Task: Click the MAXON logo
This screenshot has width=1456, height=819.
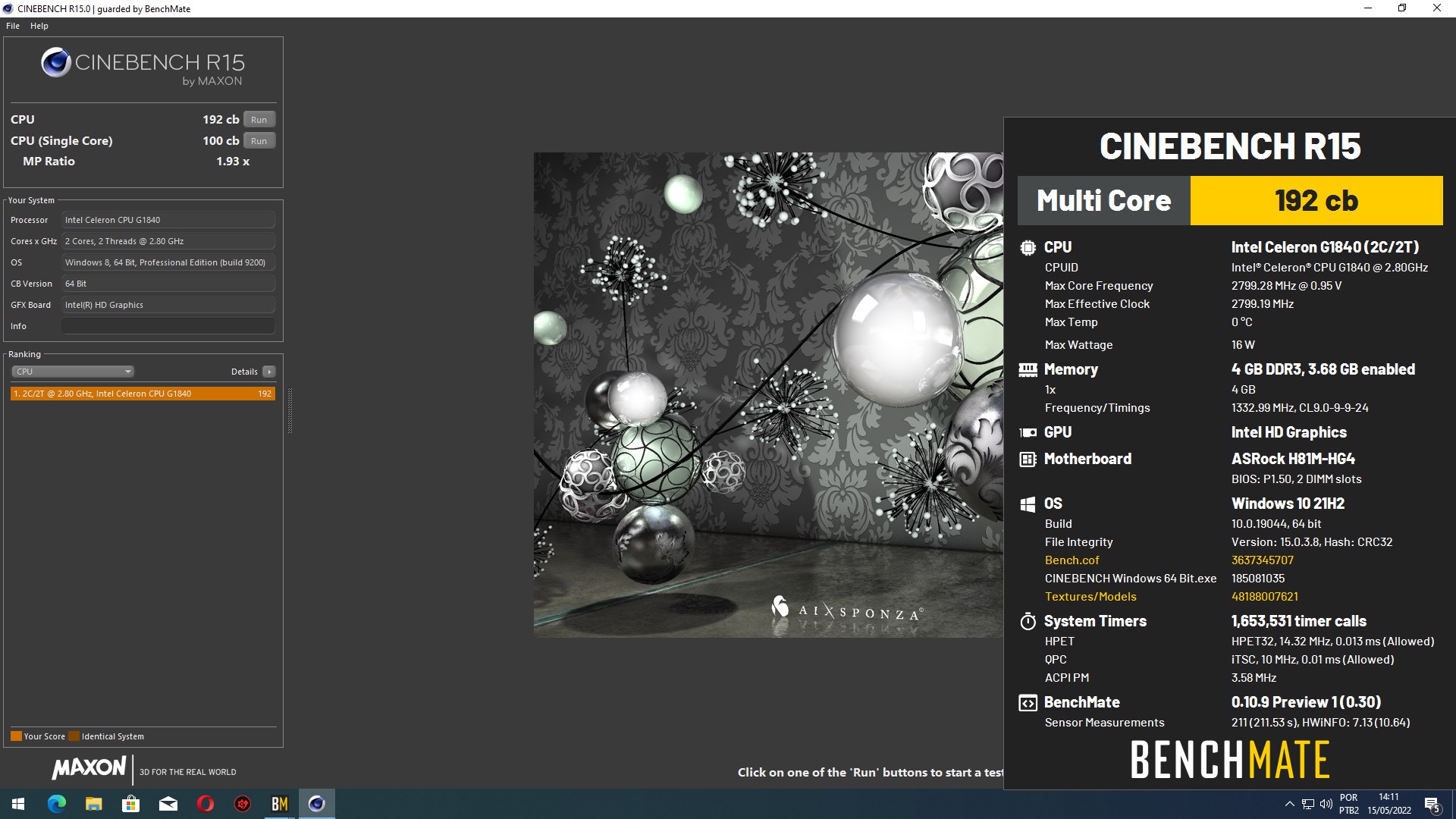Action: click(x=89, y=768)
